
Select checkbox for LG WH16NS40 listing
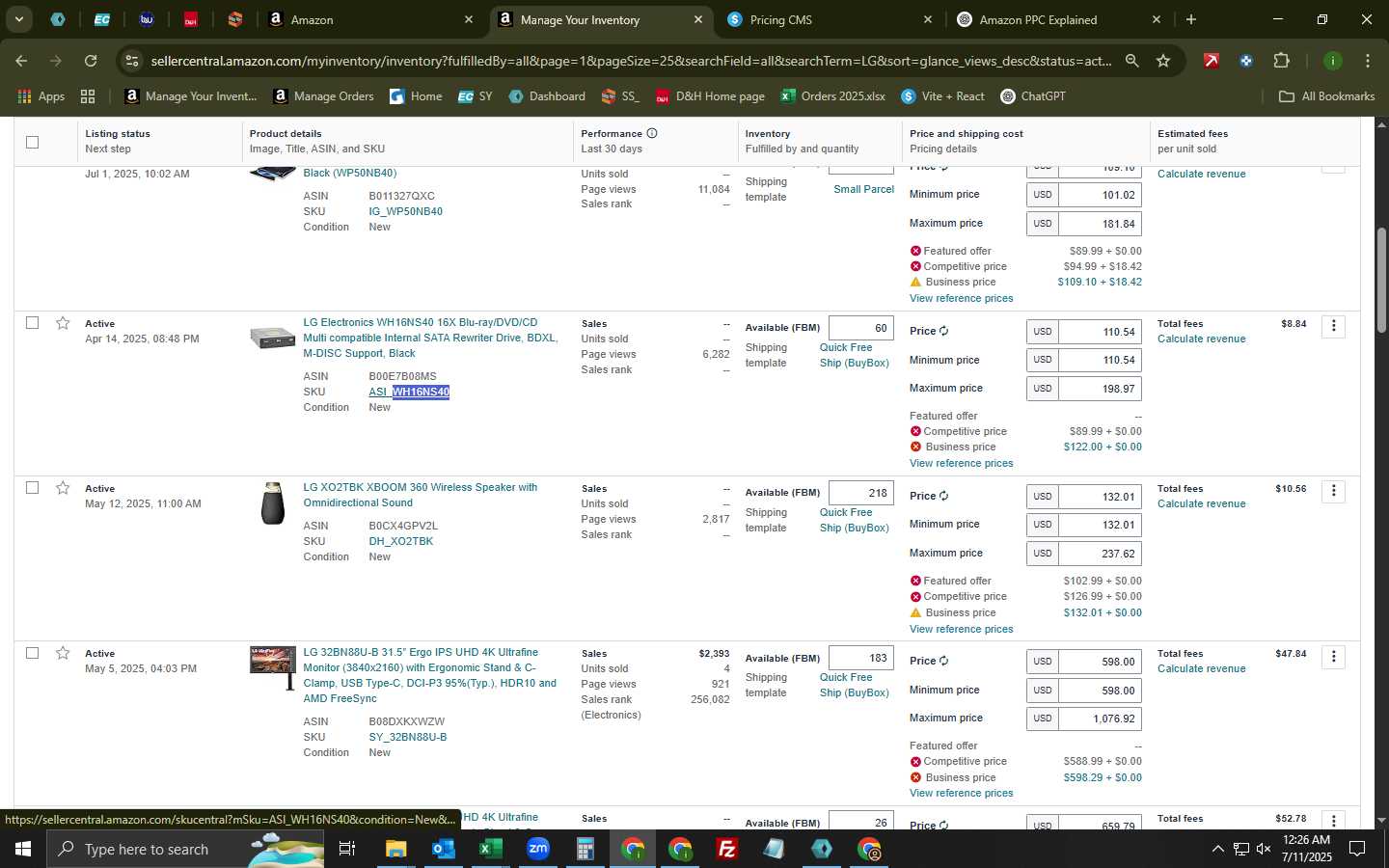(32, 323)
